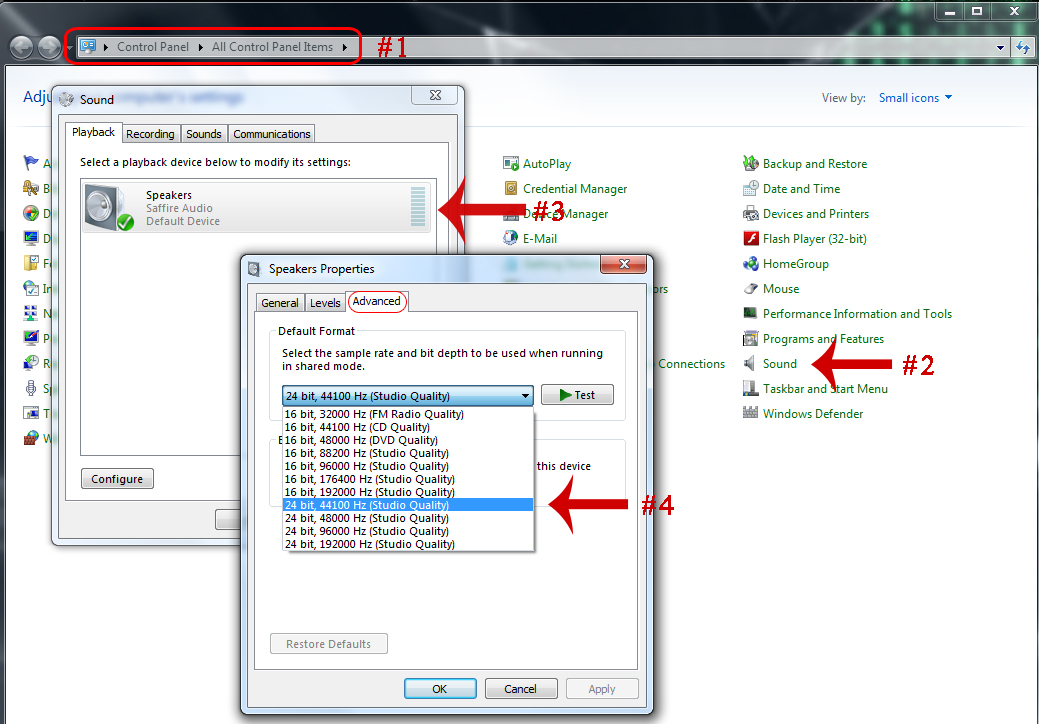The width and height of the screenshot is (1039, 724).
Task: Click the Sound window title icon
Action: [66, 99]
